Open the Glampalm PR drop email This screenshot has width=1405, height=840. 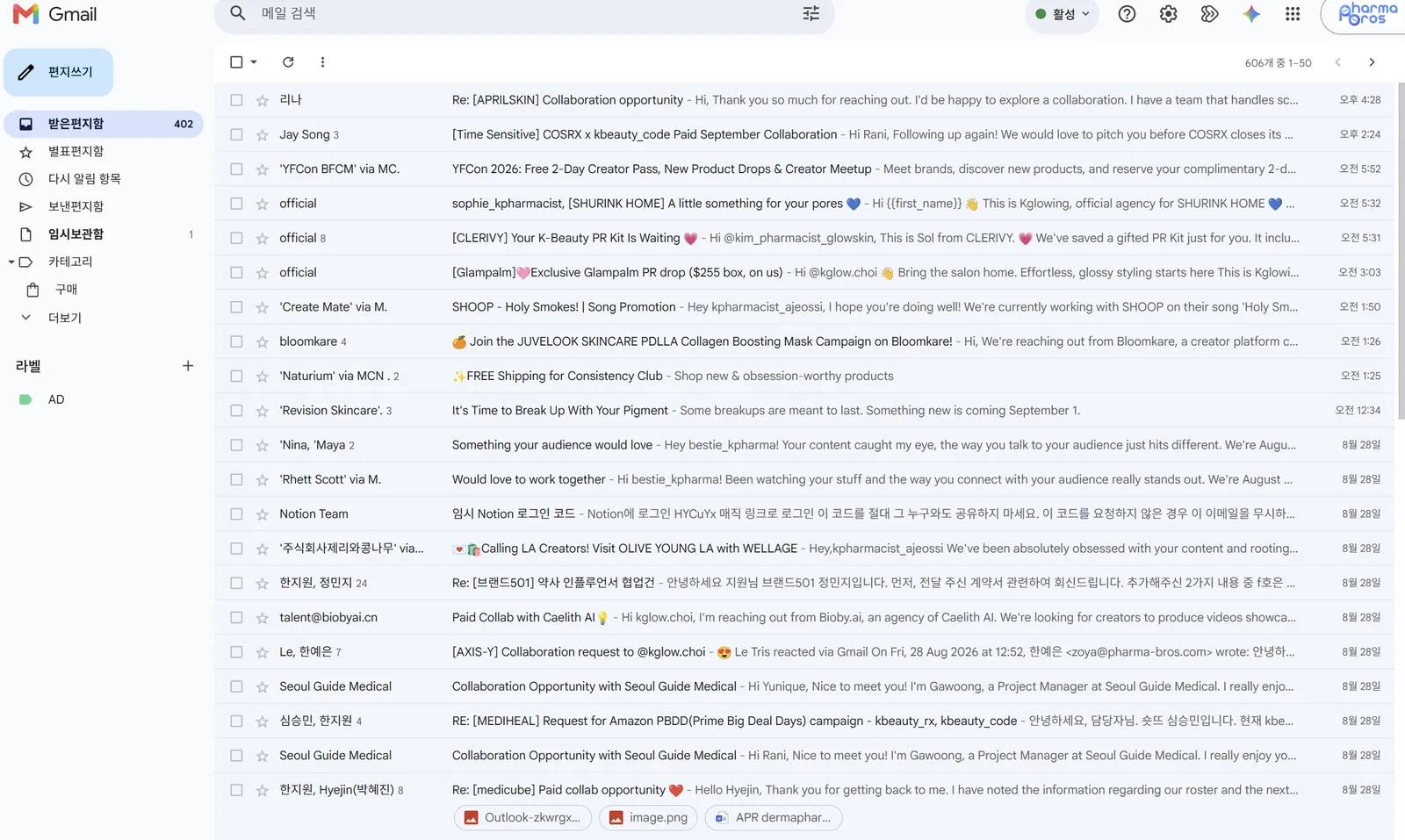coord(803,273)
